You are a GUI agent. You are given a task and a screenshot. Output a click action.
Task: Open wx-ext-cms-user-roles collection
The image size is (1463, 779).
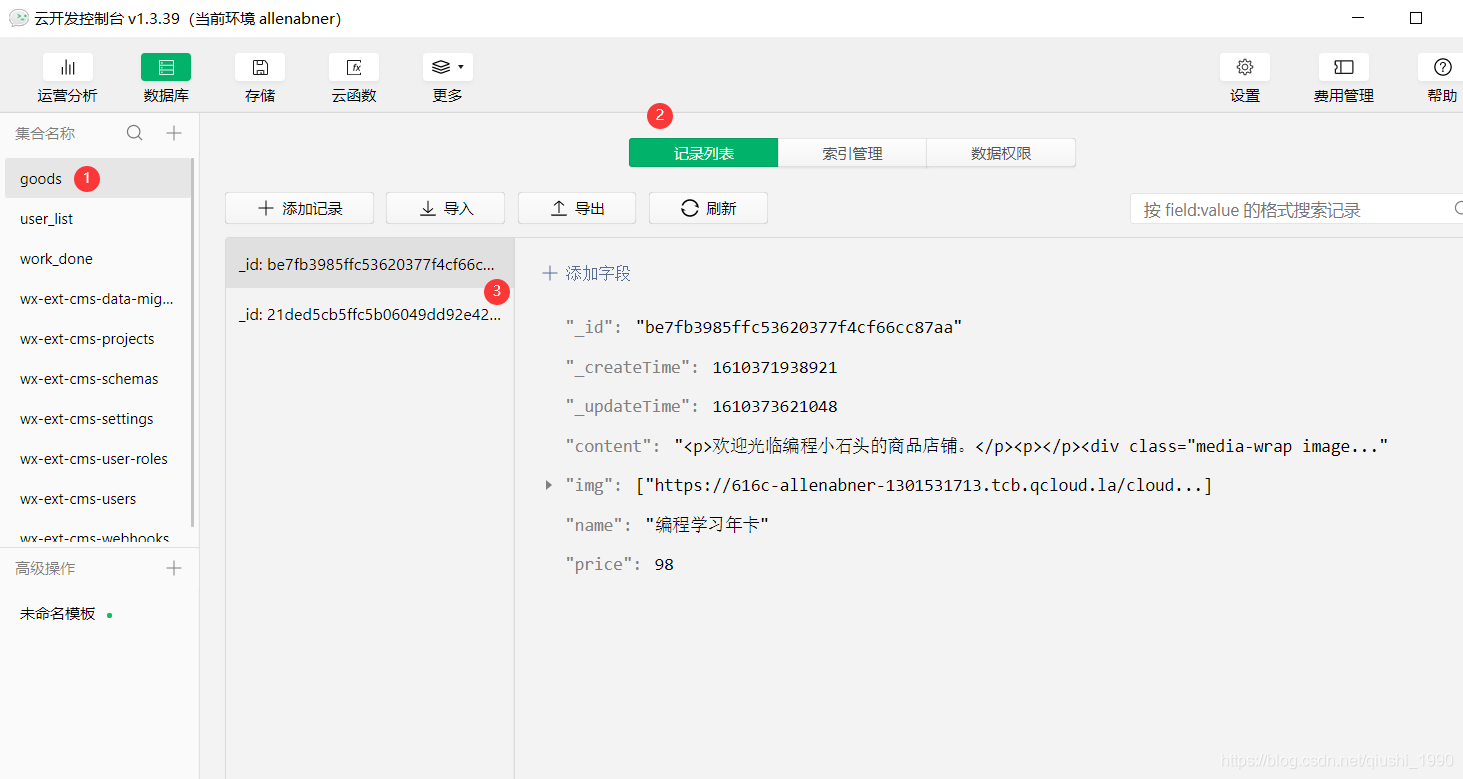(96, 459)
